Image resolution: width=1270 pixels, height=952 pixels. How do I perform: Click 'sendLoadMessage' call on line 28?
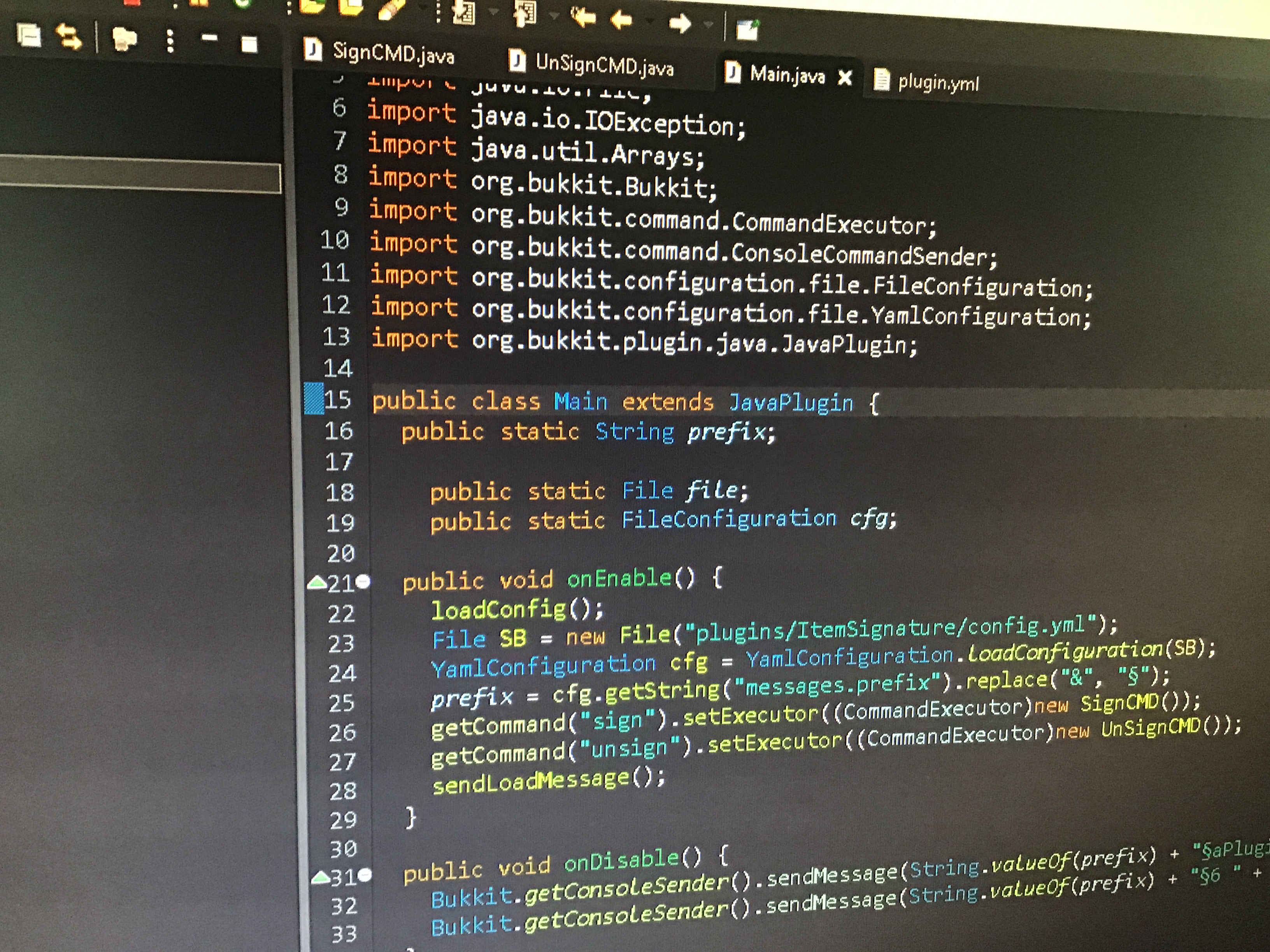pos(531,782)
